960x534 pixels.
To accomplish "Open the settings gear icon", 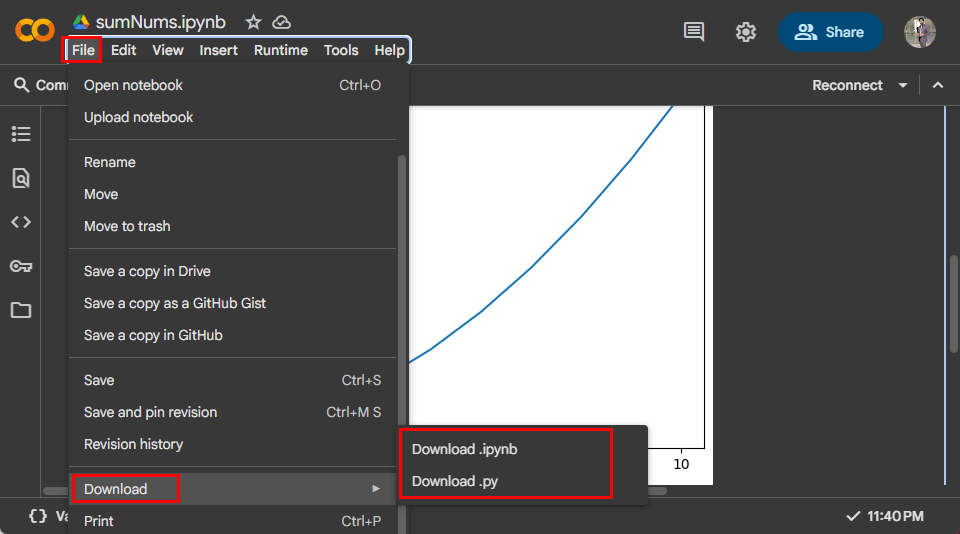I will [745, 32].
